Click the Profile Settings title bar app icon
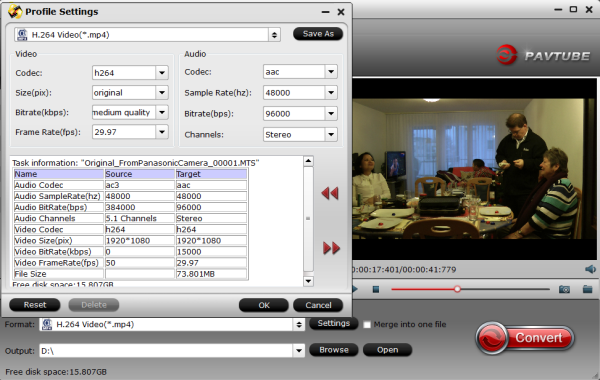 [15, 11]
